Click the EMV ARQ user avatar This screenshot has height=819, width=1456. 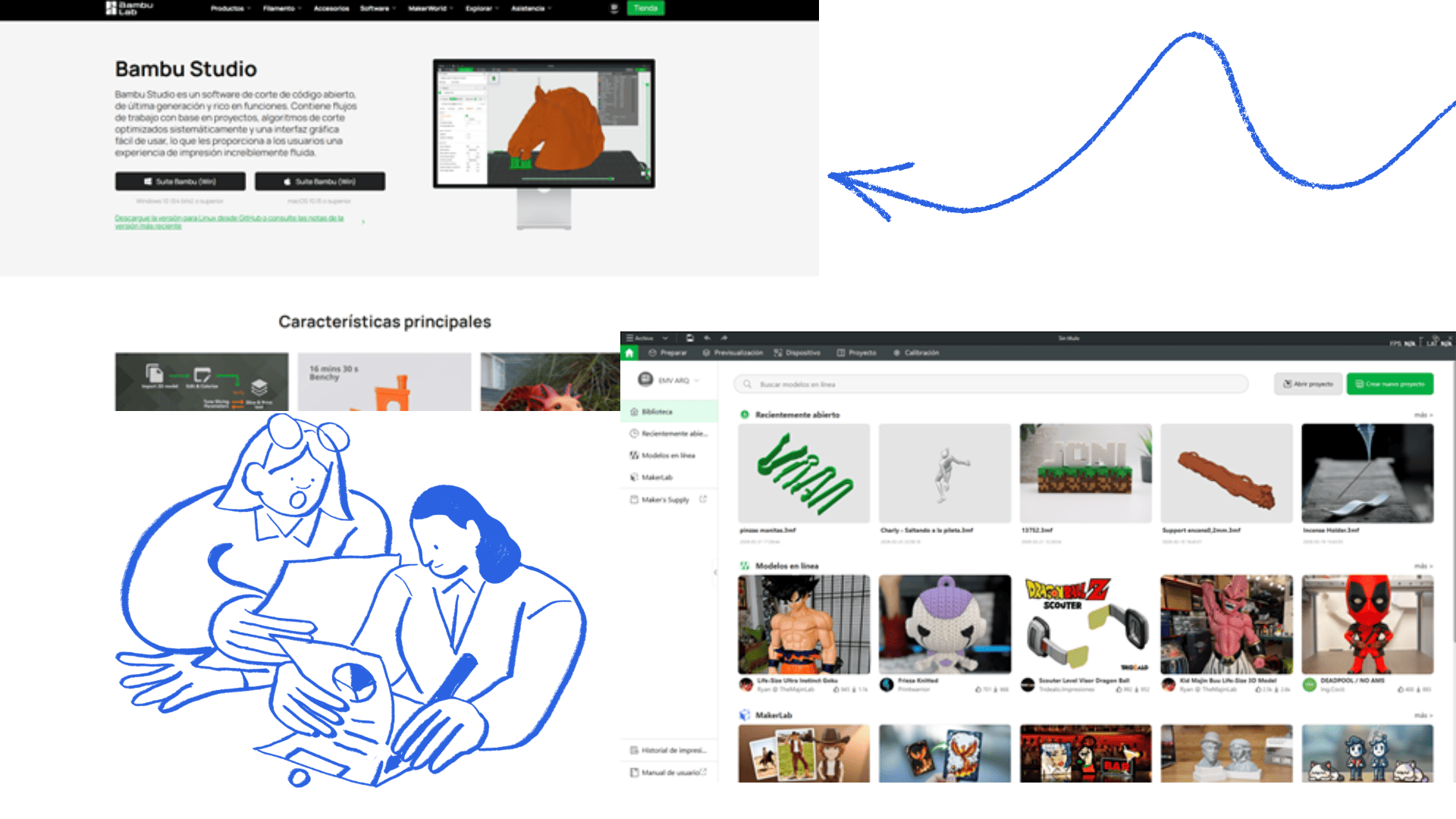(645, 380)
